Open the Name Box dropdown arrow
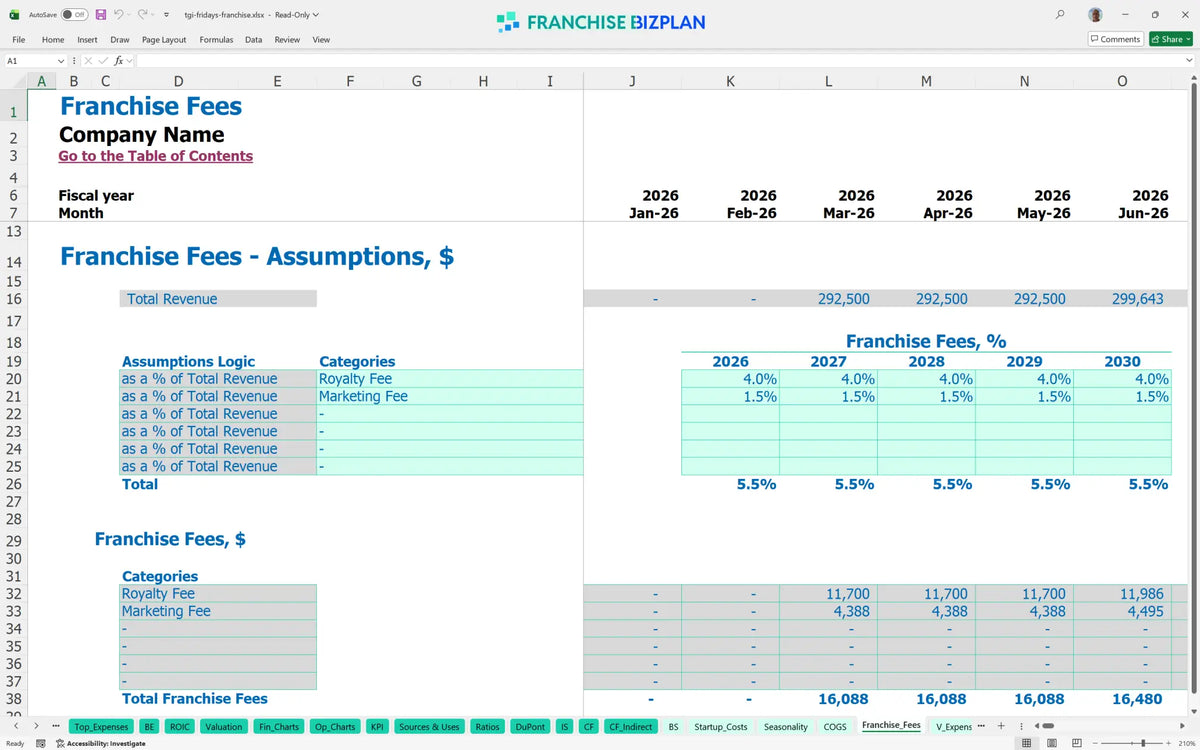The width and height of the screenshot is (1200, 750). pyautogui.click(x=61, y=61)
